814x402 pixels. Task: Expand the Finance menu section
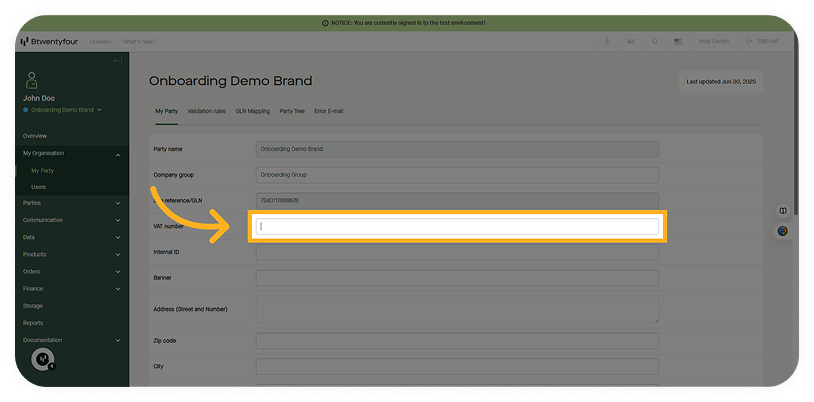pos(118,289)
